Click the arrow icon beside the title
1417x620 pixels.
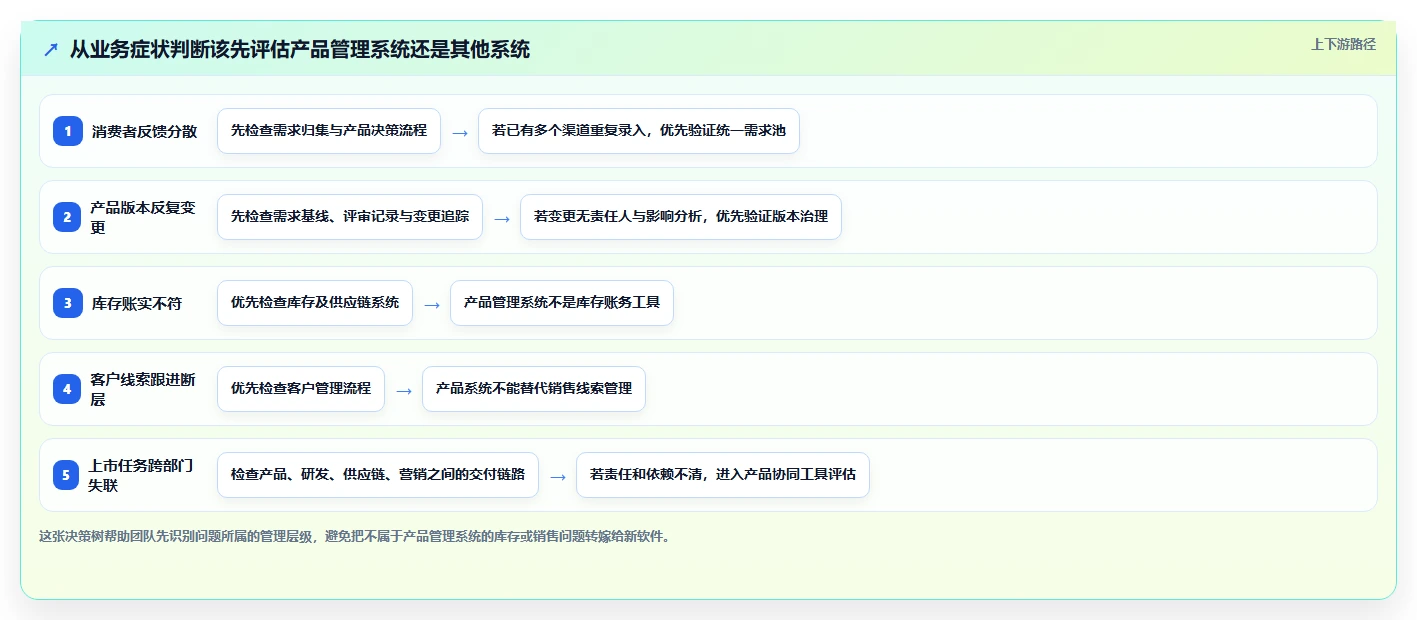coord(51,49)
